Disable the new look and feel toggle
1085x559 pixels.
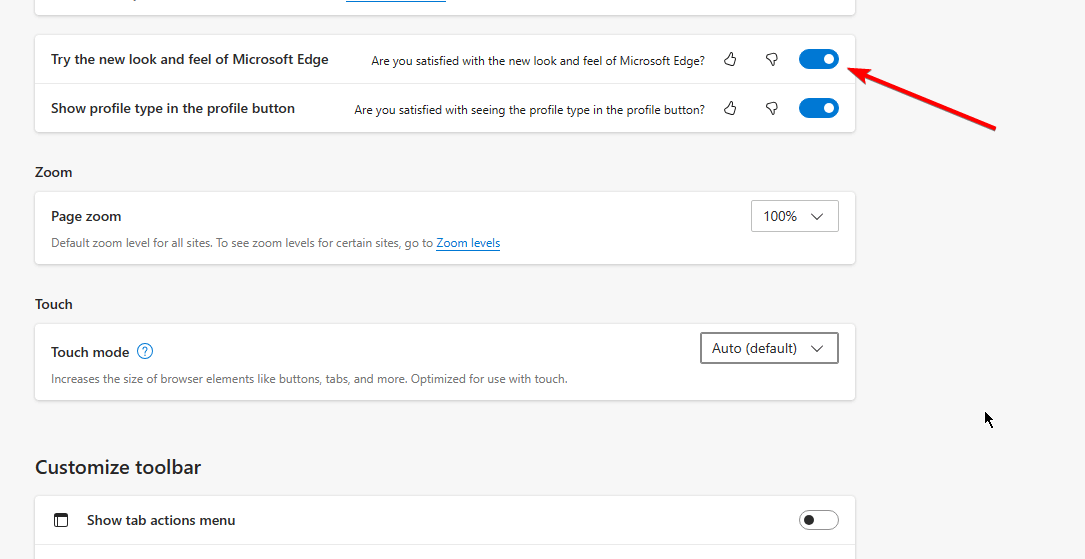[x=818, y=60]
